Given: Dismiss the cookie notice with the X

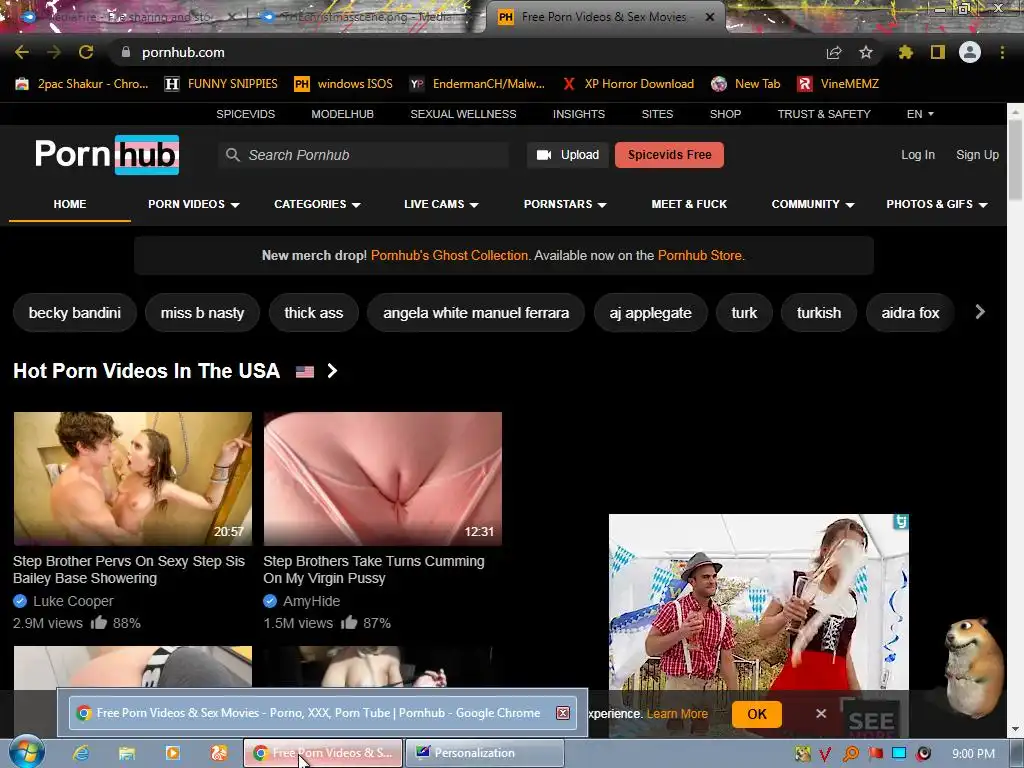Looking at the screenshot, I should [x=821, y=714].
